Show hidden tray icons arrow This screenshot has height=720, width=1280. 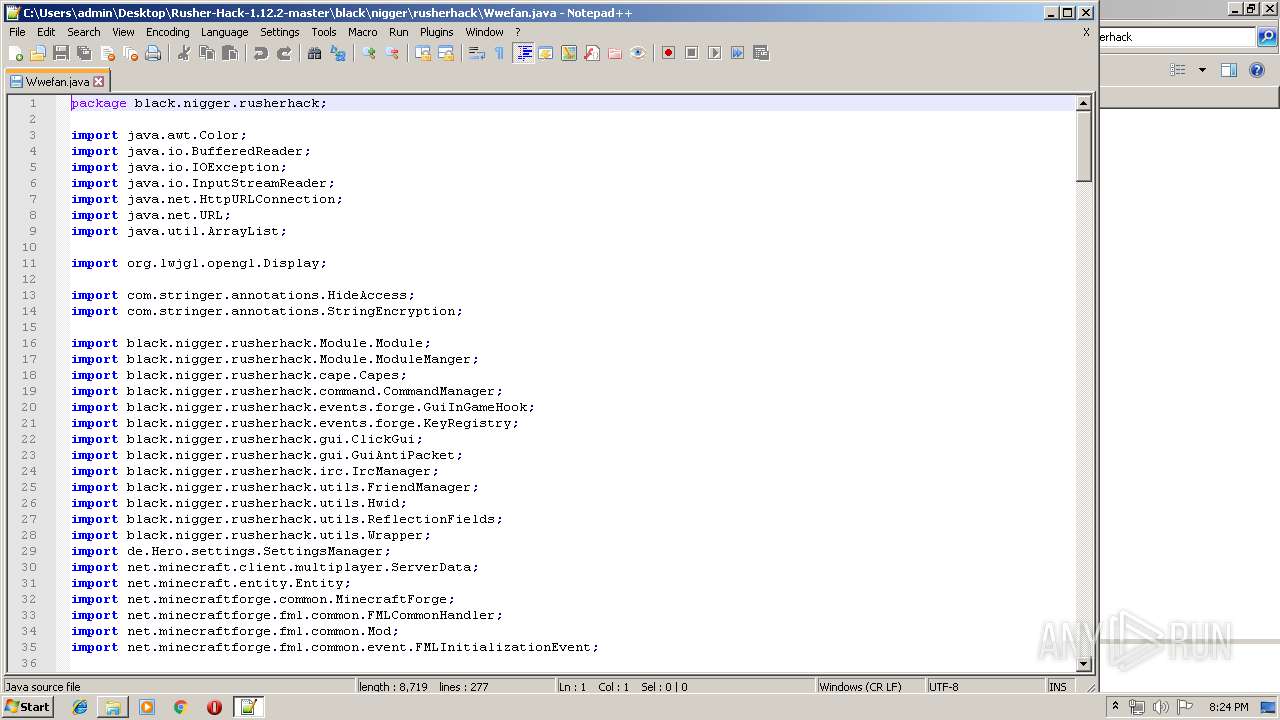pyautogui.click(x=1115, y=707)
